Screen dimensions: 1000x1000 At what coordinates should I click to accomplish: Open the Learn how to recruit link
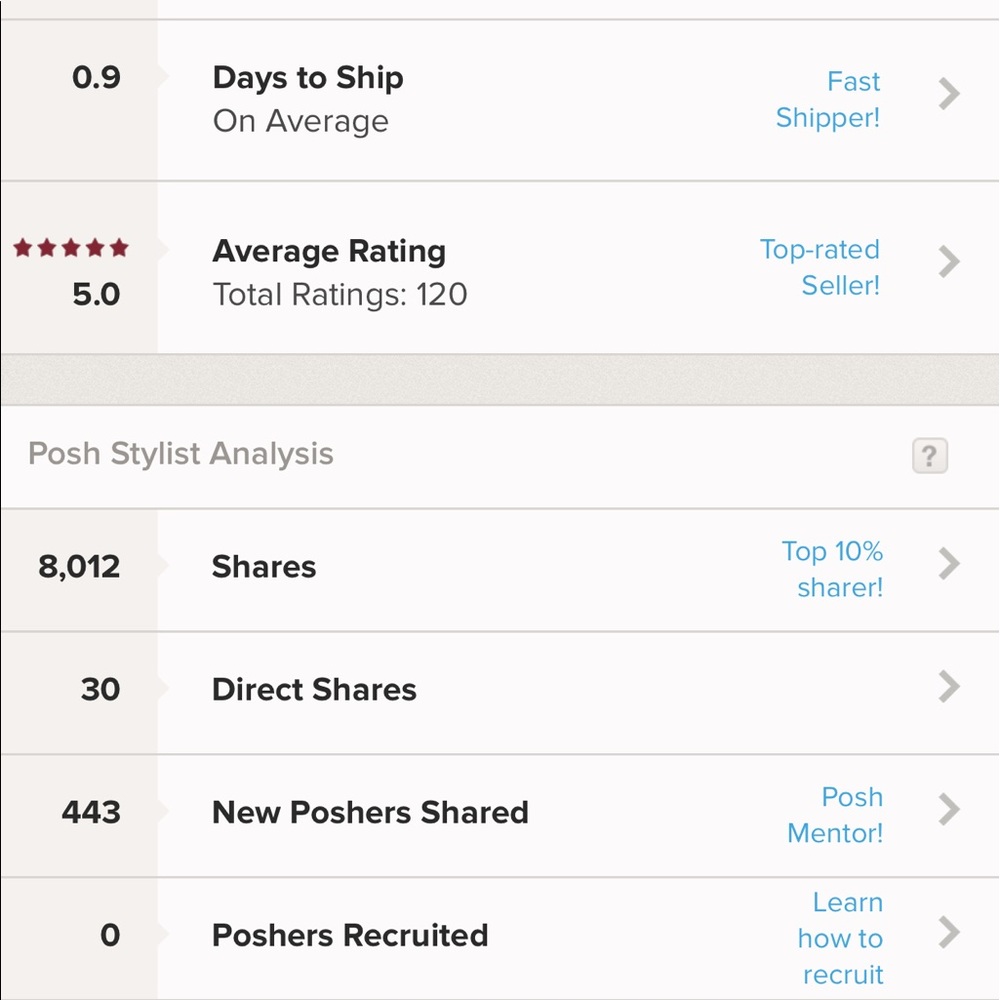[841, 938]
